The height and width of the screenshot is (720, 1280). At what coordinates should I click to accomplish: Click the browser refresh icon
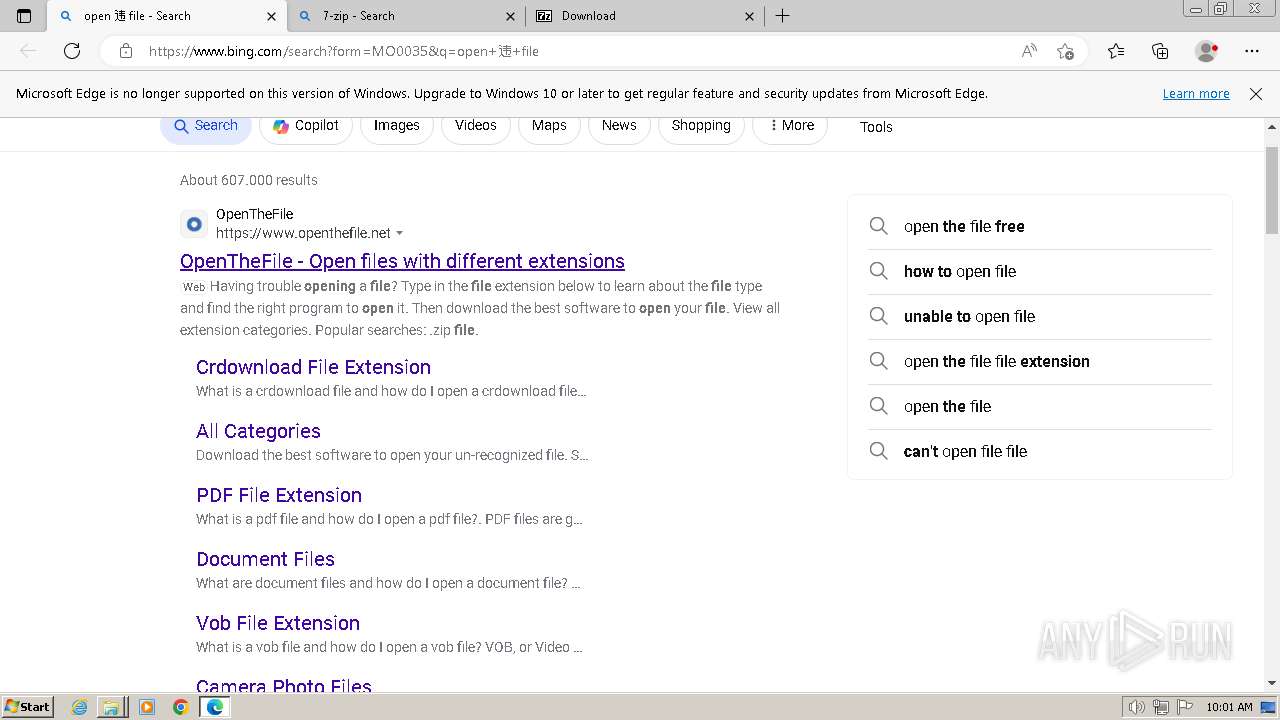click(x=72, y=51)
